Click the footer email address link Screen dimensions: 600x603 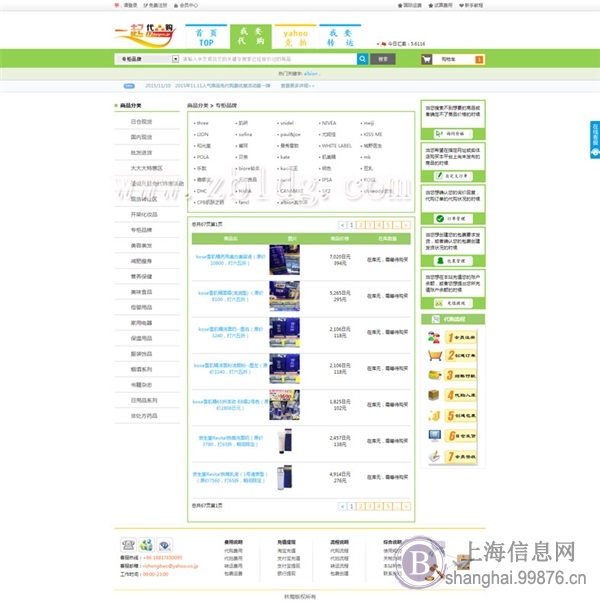170,566
